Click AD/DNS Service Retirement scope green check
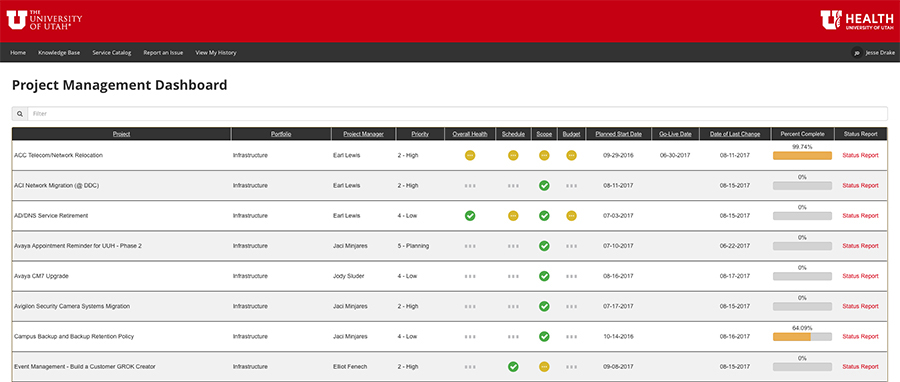Viewport: 900px width, 382px height. [544, 216]
